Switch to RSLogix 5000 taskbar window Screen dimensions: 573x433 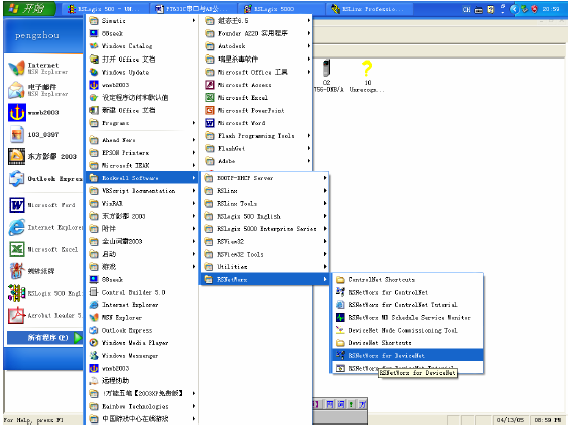click(x=280, y=9)
